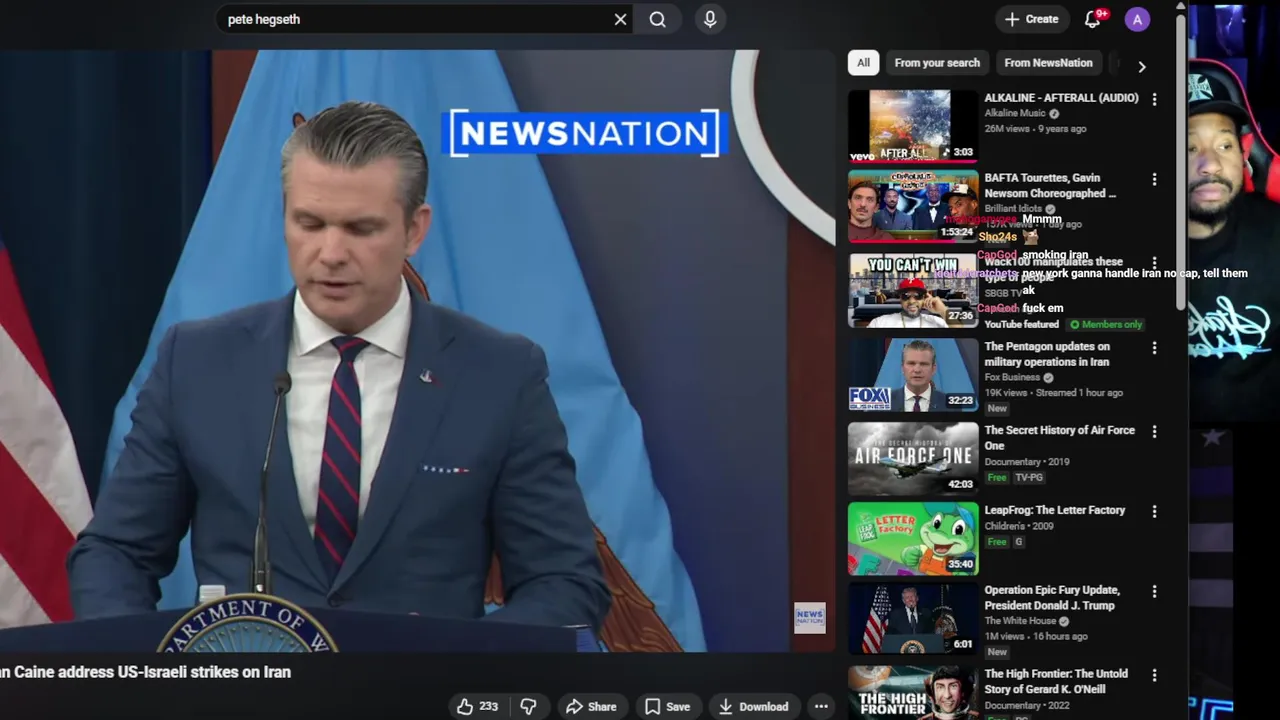Image resolution: width=1280 pixels, height=720 pixels.
Task: Open more actions ellipsis under the video
Action: coord(821,706)
